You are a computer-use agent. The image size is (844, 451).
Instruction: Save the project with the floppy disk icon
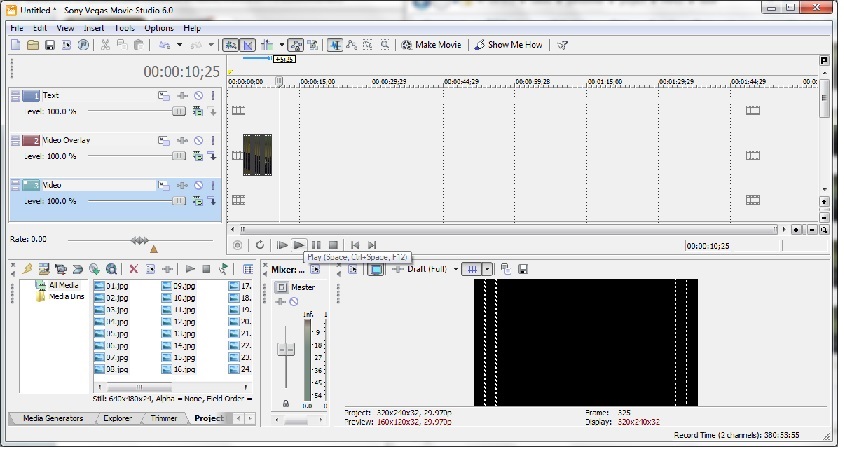pyautogui.click(x=50, y=45)
